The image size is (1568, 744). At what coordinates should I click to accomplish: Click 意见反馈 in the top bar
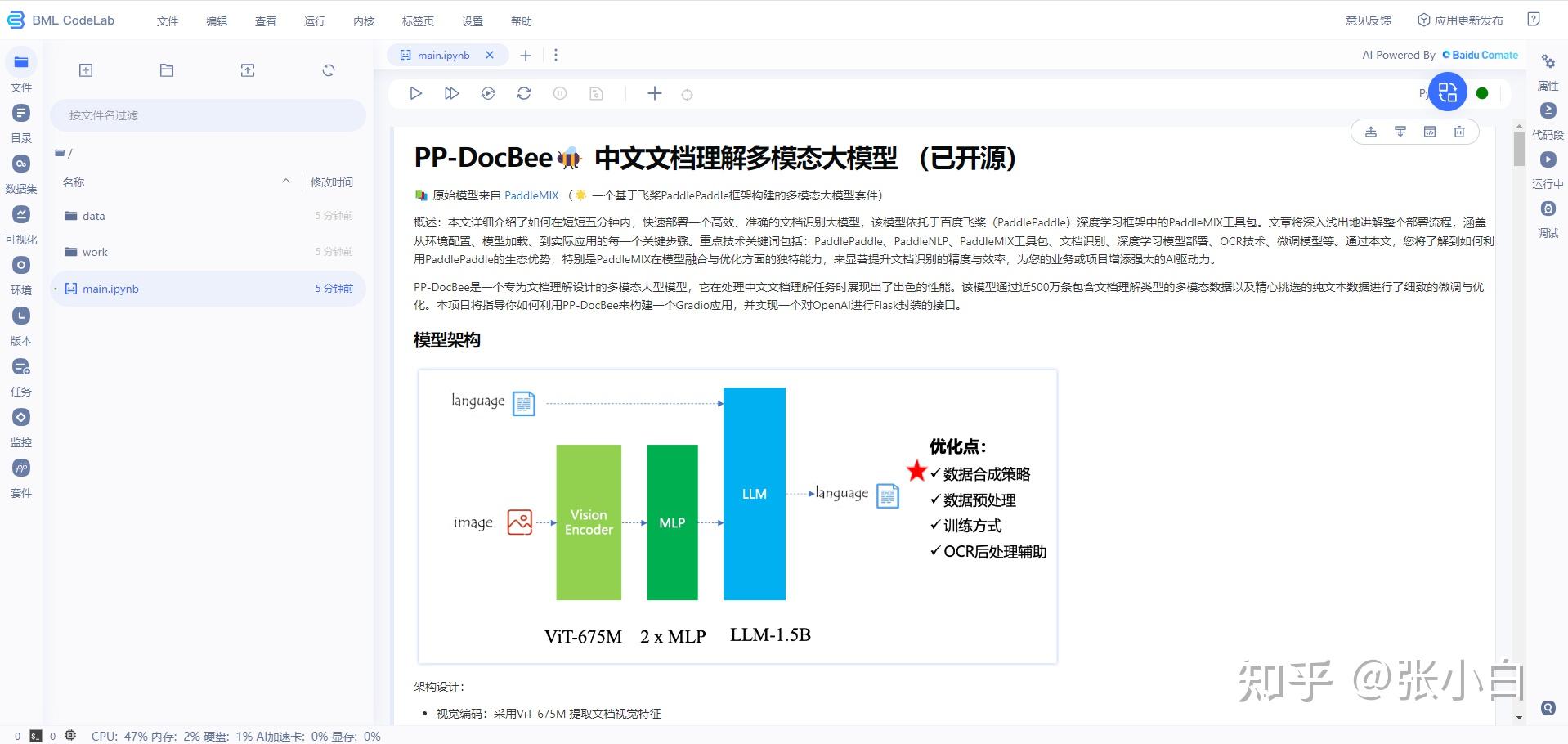tap(1368, 20)
